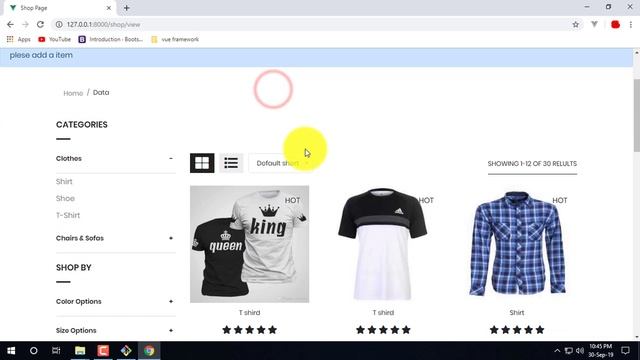This screenshot has width=640, height=360.
Task: Open network status tray icon
Action: [569, 351]
